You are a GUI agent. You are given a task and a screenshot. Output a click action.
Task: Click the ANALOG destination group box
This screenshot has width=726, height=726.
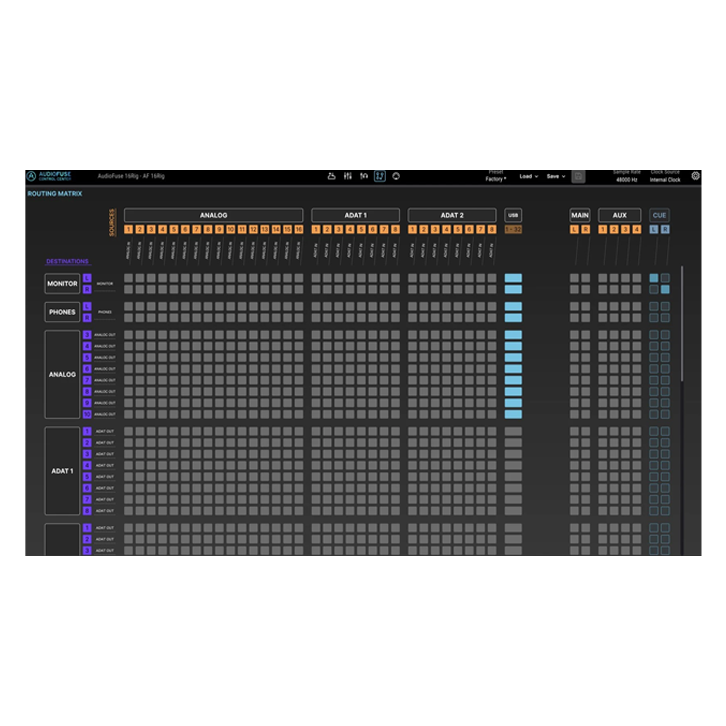[x=62, y=374]
